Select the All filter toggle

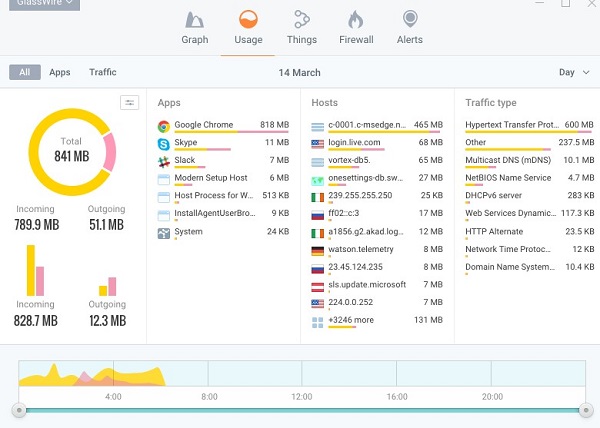(24, 72)
